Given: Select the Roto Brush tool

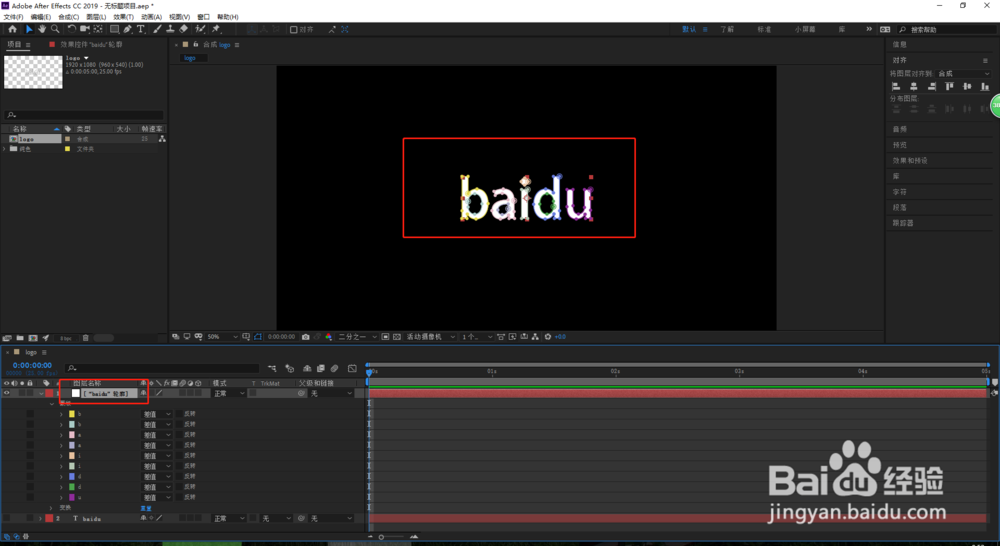Looking at the screenshot, I should point(201,29).
